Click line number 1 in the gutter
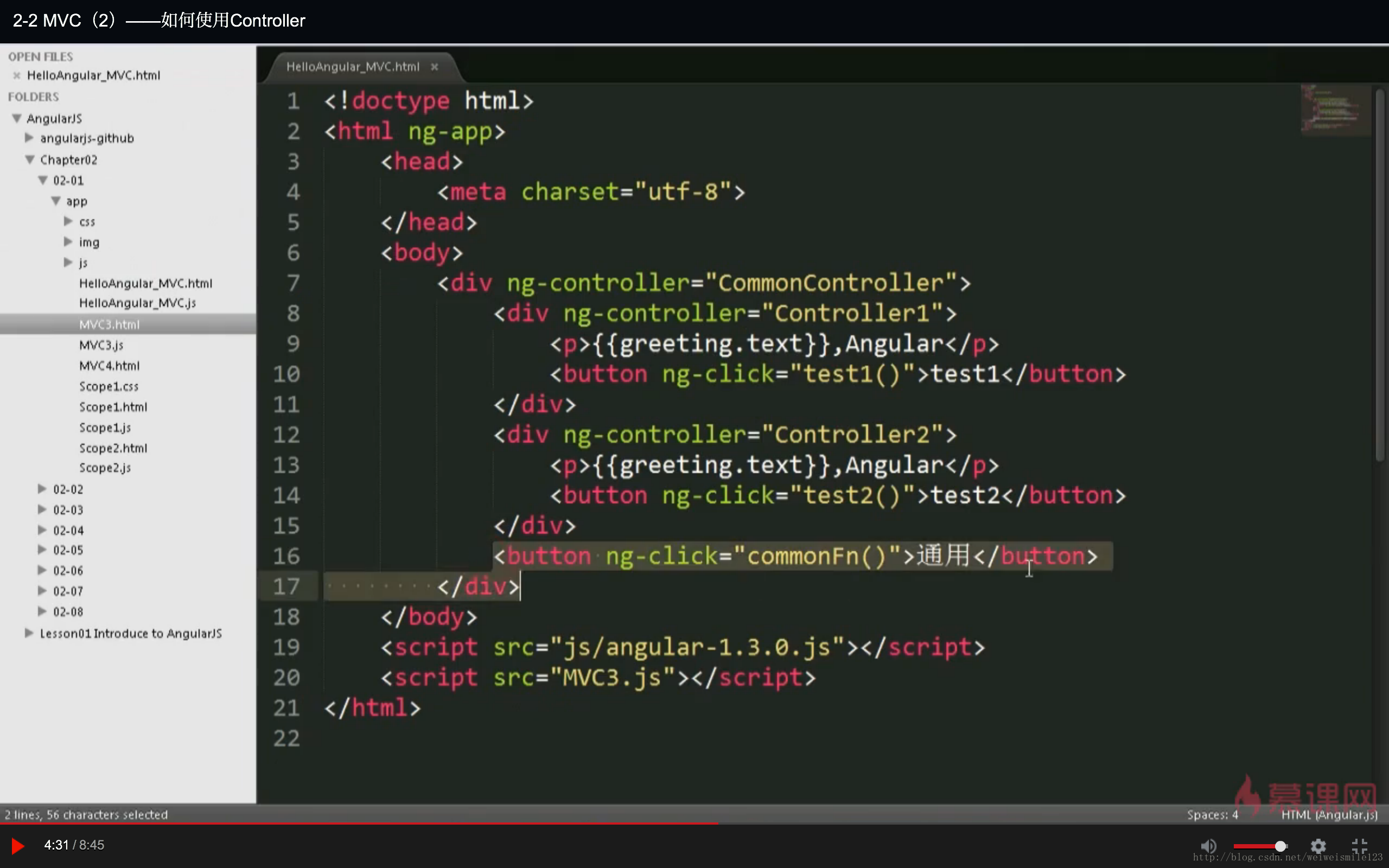Viewport: 1389px width, 868px height. (x=294, y=101)
